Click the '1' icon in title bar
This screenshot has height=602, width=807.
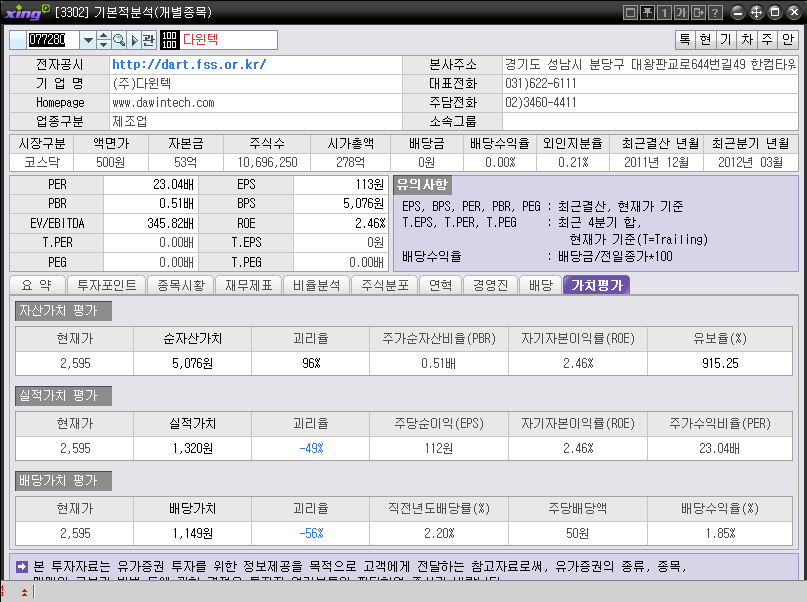click(664, 12)
